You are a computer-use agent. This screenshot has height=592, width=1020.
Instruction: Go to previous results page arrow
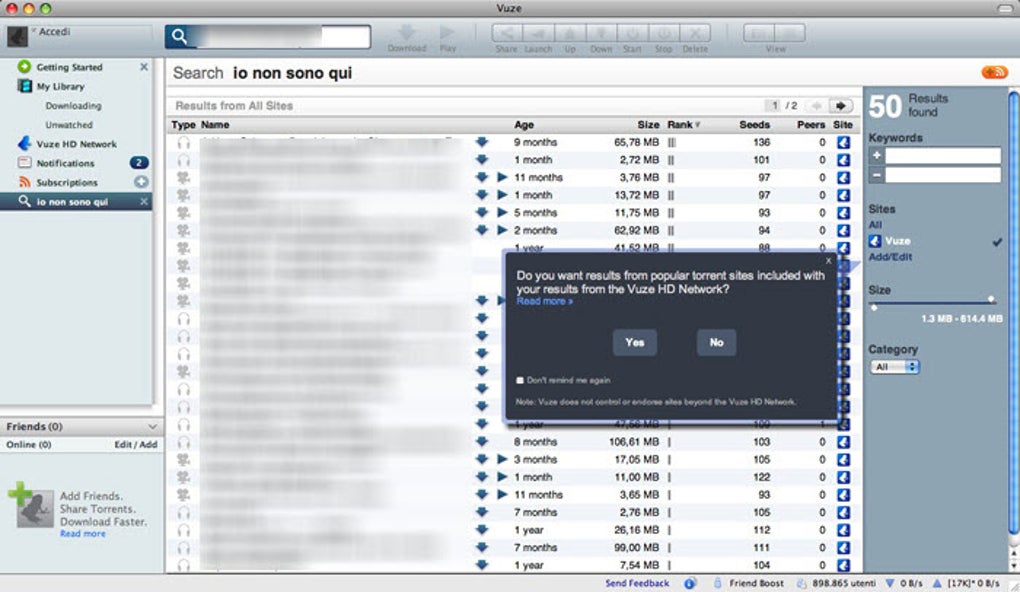click(x=816, y=105)
